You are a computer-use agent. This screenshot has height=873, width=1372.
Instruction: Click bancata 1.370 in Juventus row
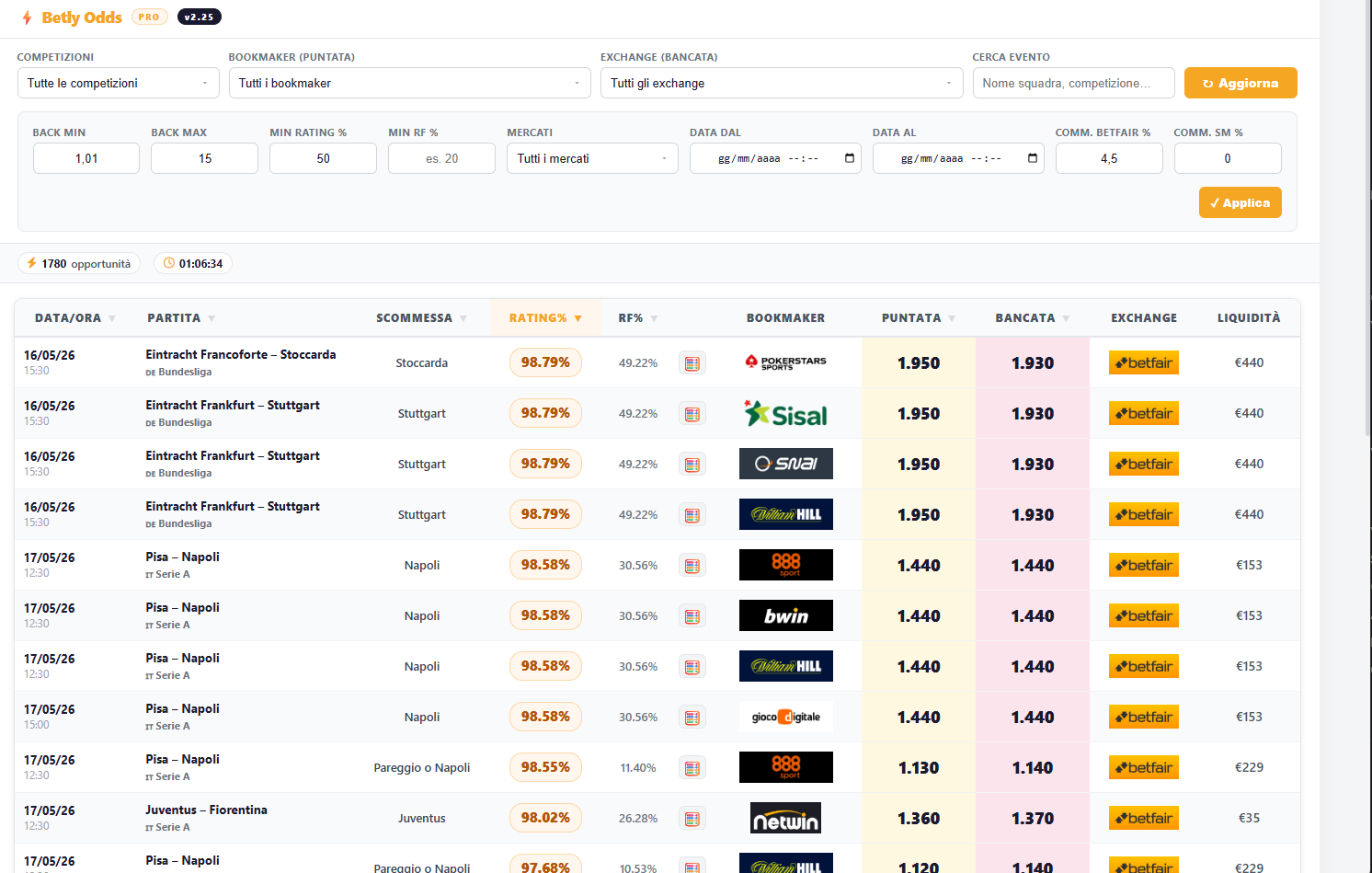coord(1033,818)
